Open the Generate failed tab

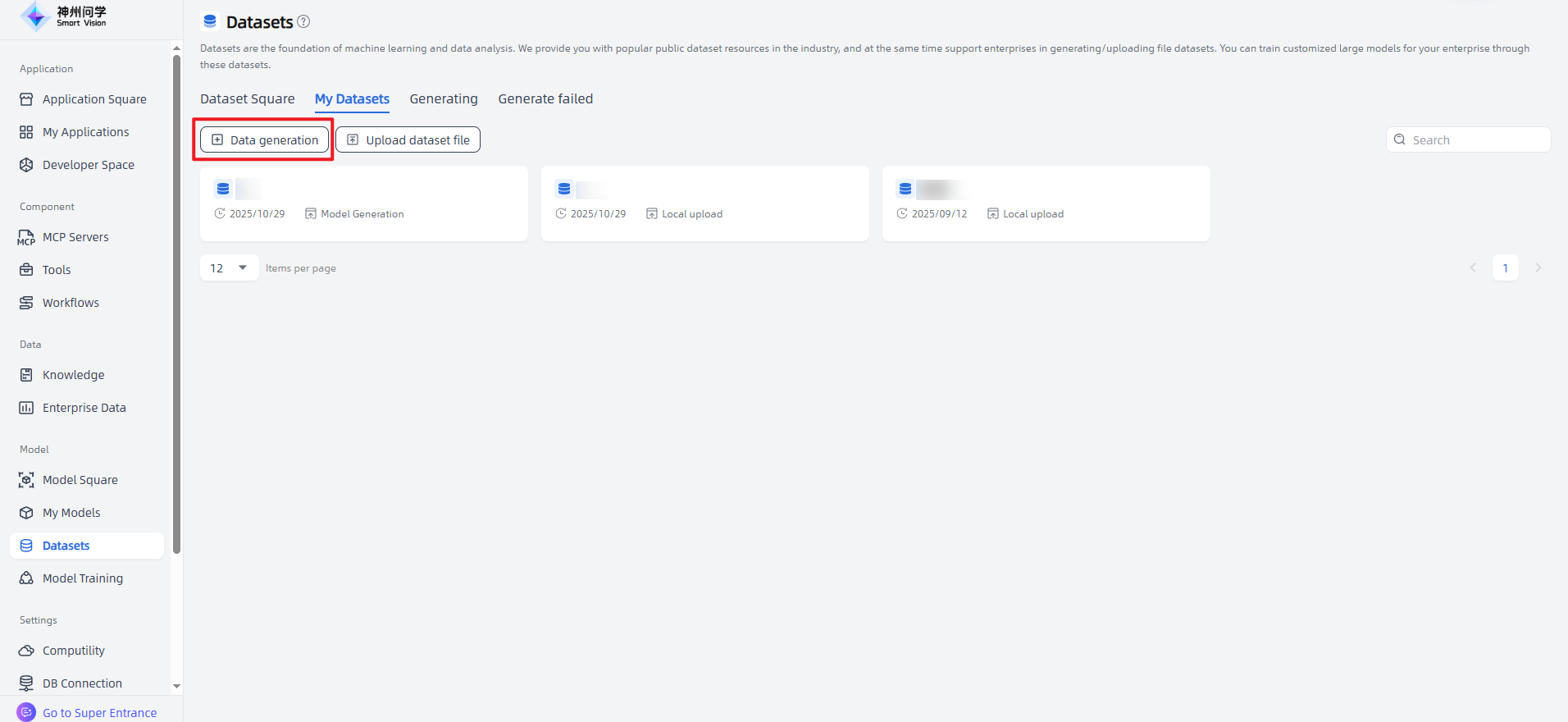(x=545, y=99)
